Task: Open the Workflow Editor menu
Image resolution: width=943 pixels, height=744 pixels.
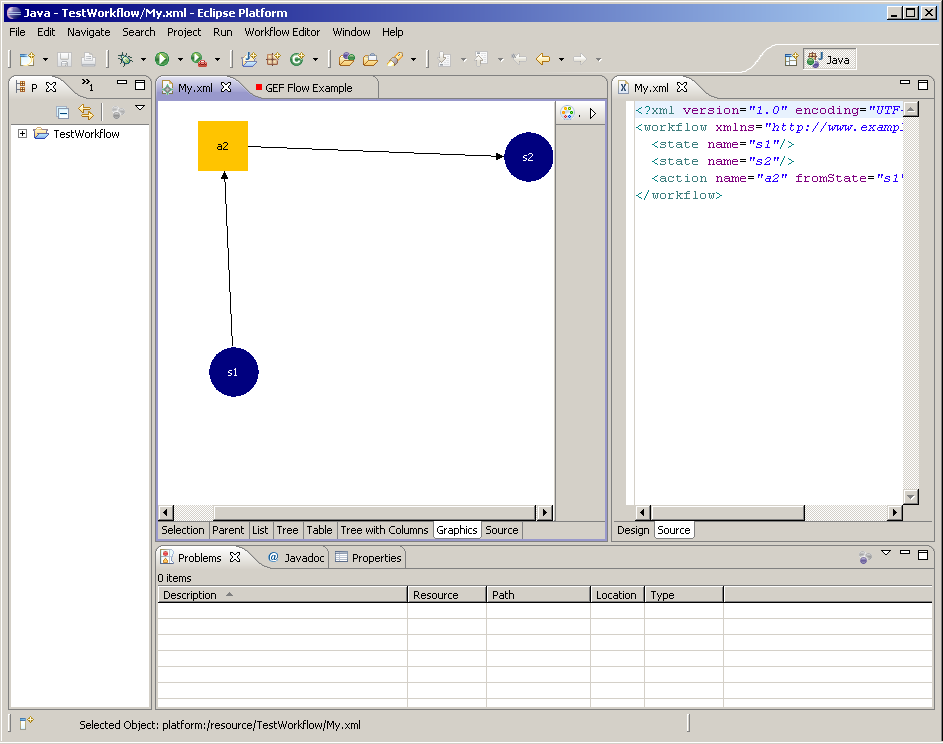Action: (282, 32)
